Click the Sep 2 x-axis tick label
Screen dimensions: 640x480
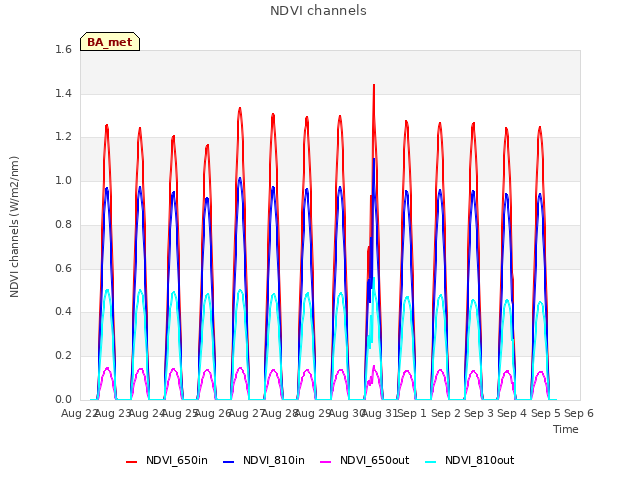point(446,413)
